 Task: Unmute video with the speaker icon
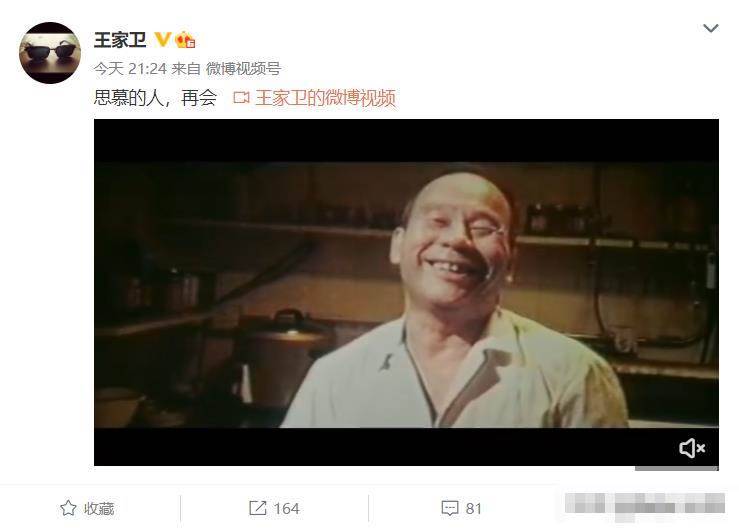pyautogui.click(x=692, y=448)
